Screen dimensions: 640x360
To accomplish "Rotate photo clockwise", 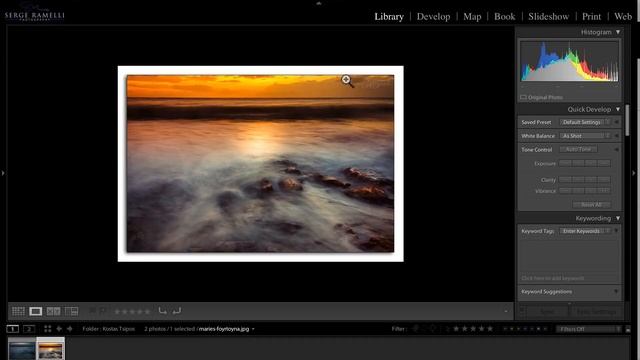I will point(177,311).
